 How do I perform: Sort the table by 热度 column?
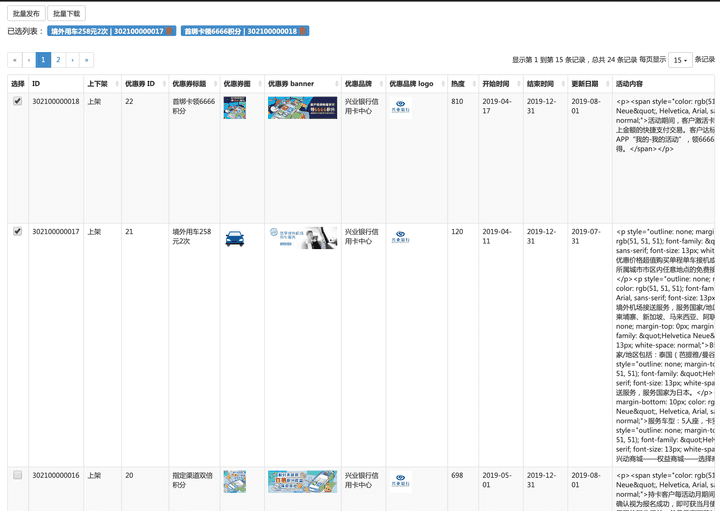click(458, 84)
